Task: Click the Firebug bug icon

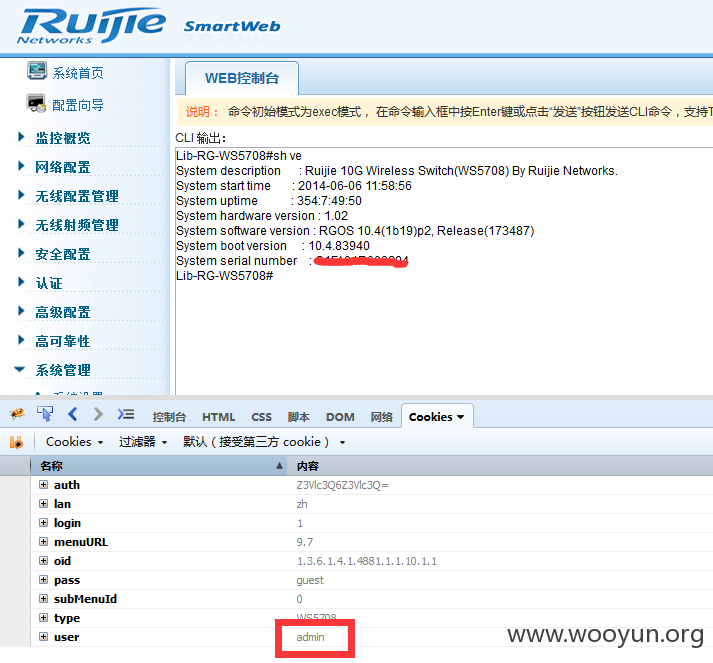Action: (x=17, y=414)
